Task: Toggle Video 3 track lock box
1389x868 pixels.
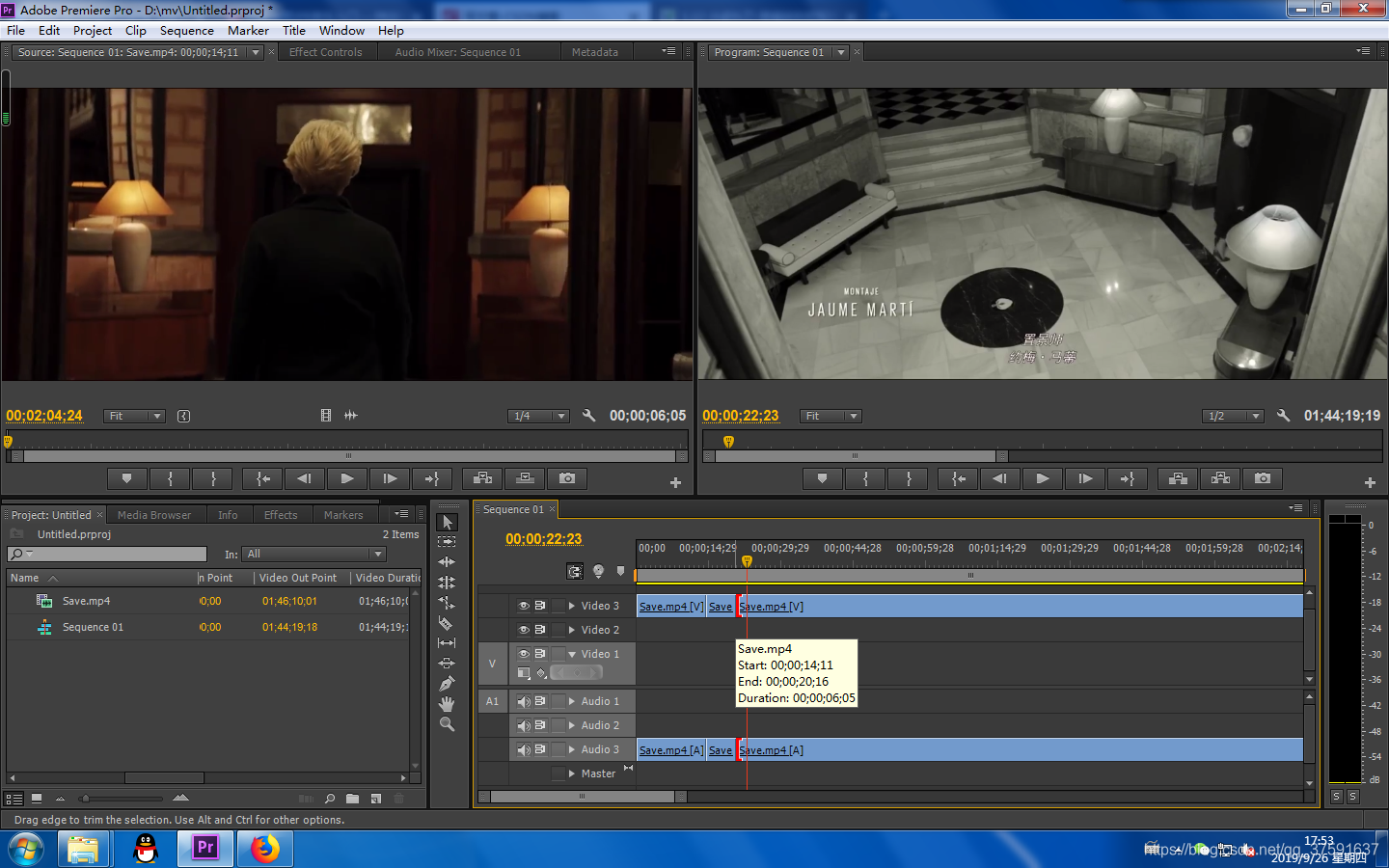Action: click(558, 606)
